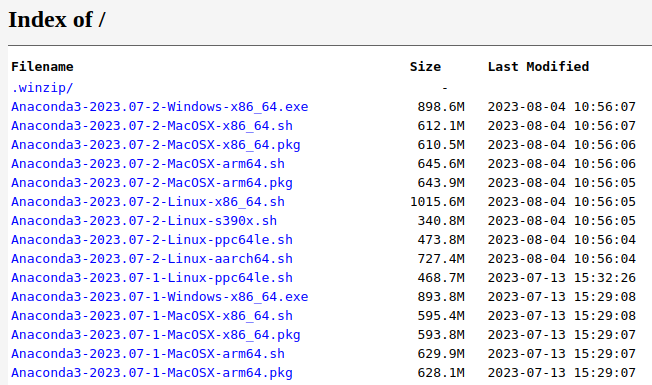
Task: Select the 595.4M size value
Action: (x=441, y=316)
